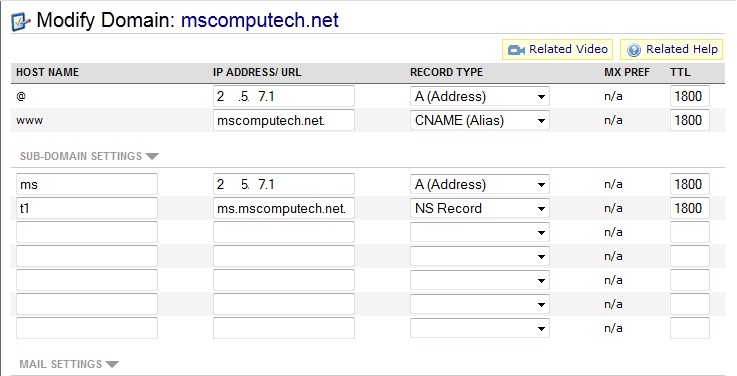Viewport: 737px width, 376px height.
Task: Expand the Mail Settings section
Action: click(69, 364)
